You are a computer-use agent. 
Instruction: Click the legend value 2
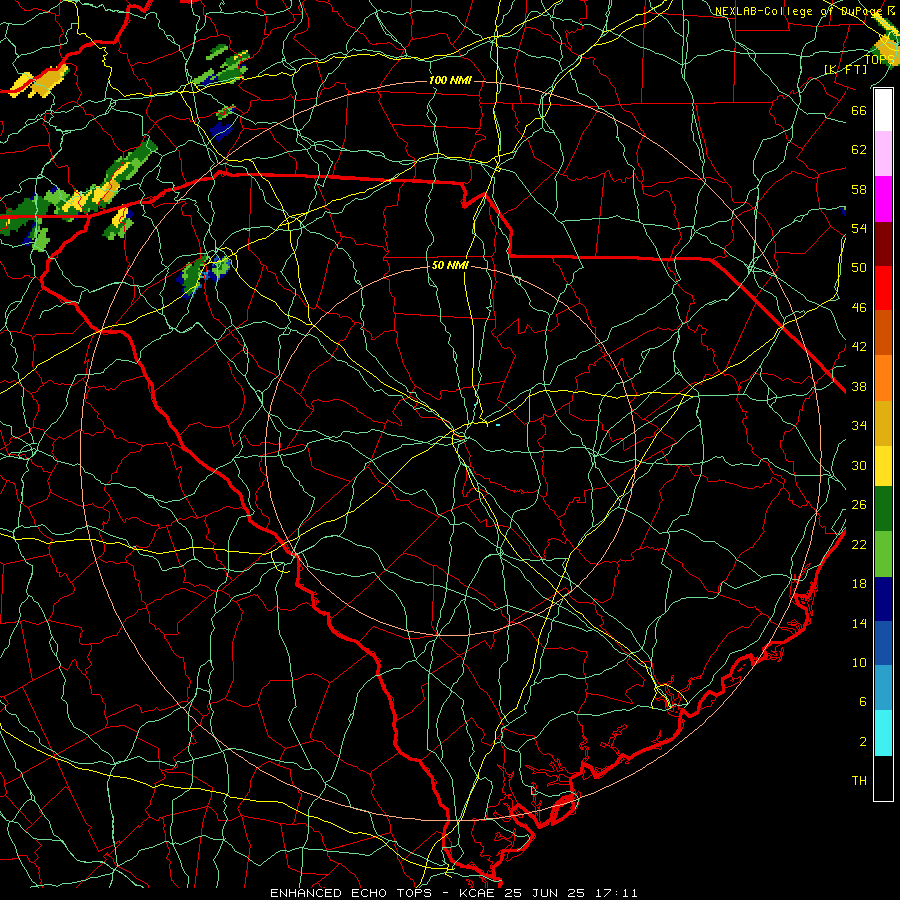click(x=863, y=742)
